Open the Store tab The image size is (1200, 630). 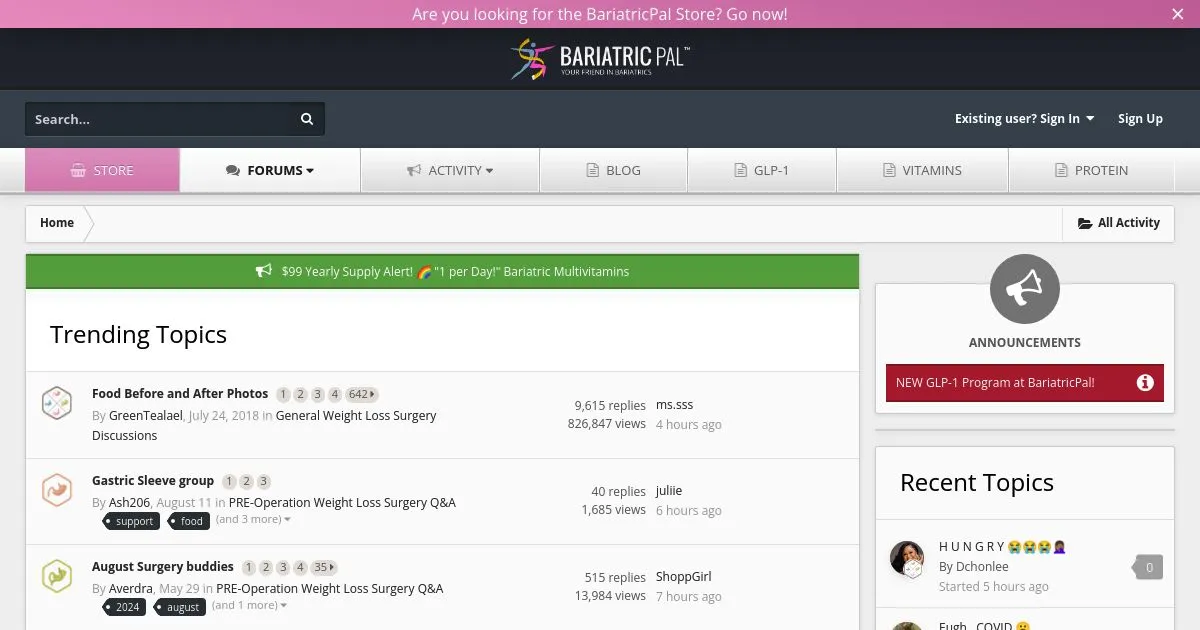coord(102,170)
